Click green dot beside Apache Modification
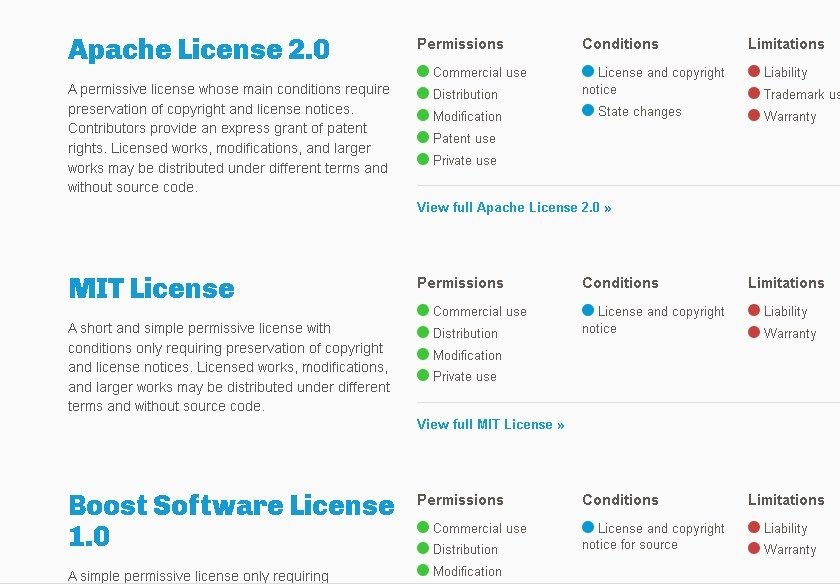This screenshot has height=585, width=840. tap(423, 115)
